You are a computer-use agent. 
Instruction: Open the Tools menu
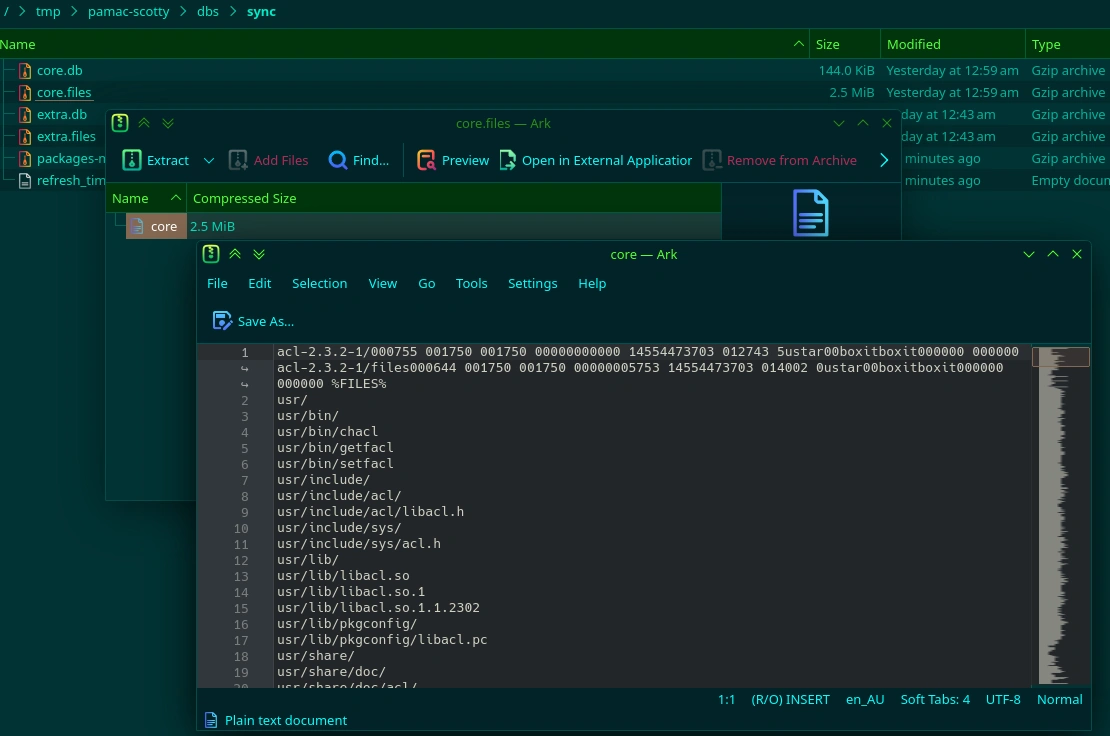click(471, 284)
